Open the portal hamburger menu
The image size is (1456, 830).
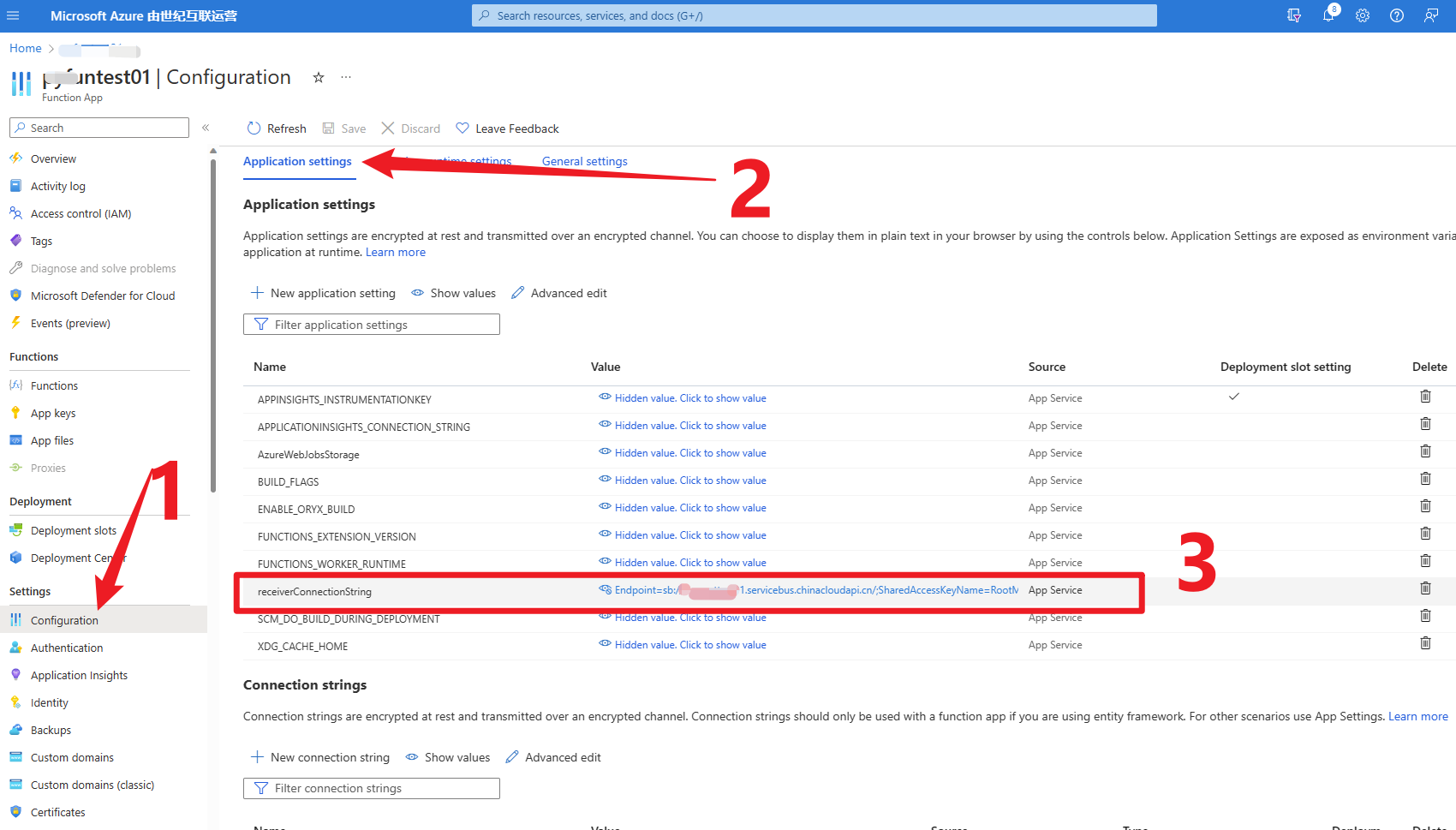coord(13,15)
